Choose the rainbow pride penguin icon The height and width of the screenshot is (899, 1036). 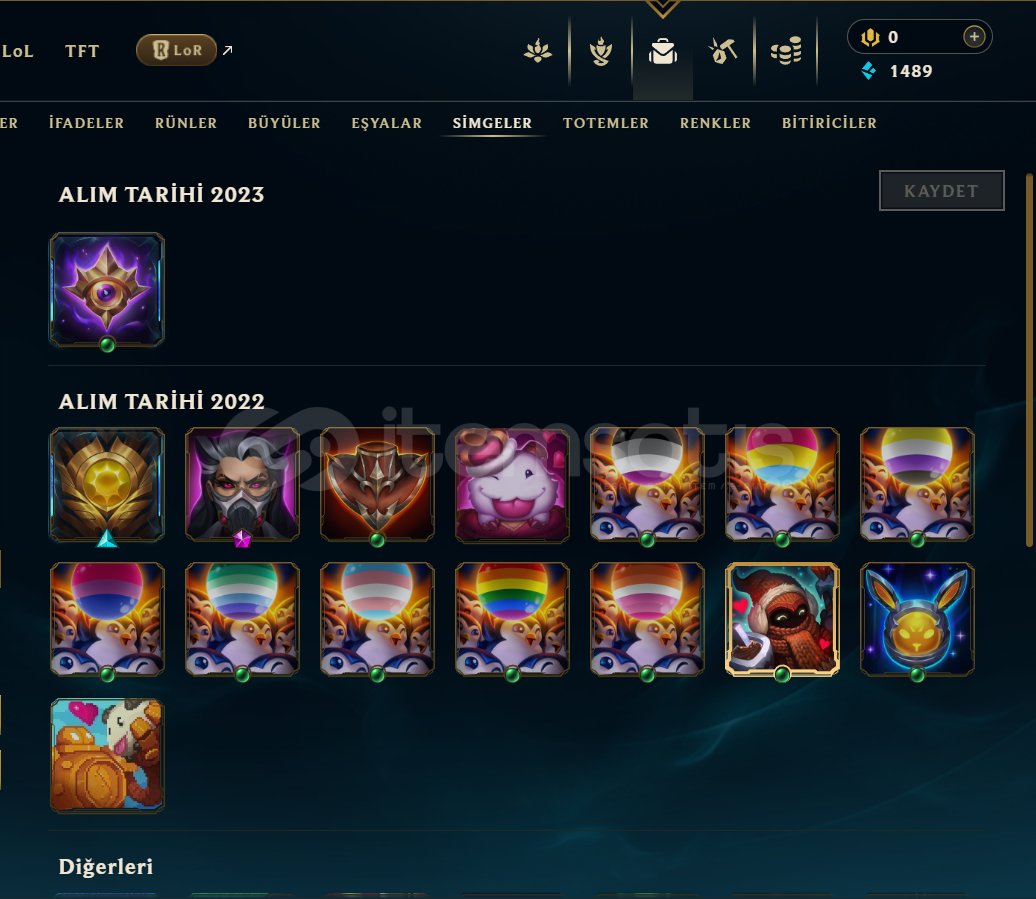[512, 619]
